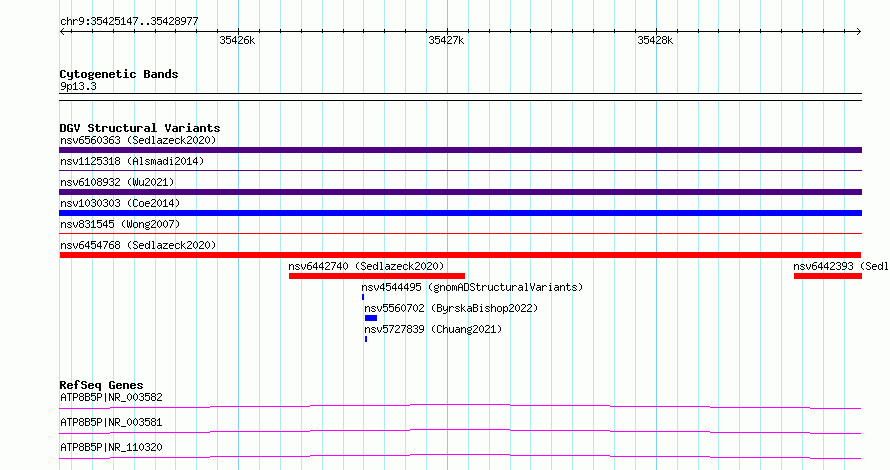This screenshot has width=890, height=470.
Task: Click the nsv4544495 (gnomADStructuralVariants) label
Action: click(472, 287)
